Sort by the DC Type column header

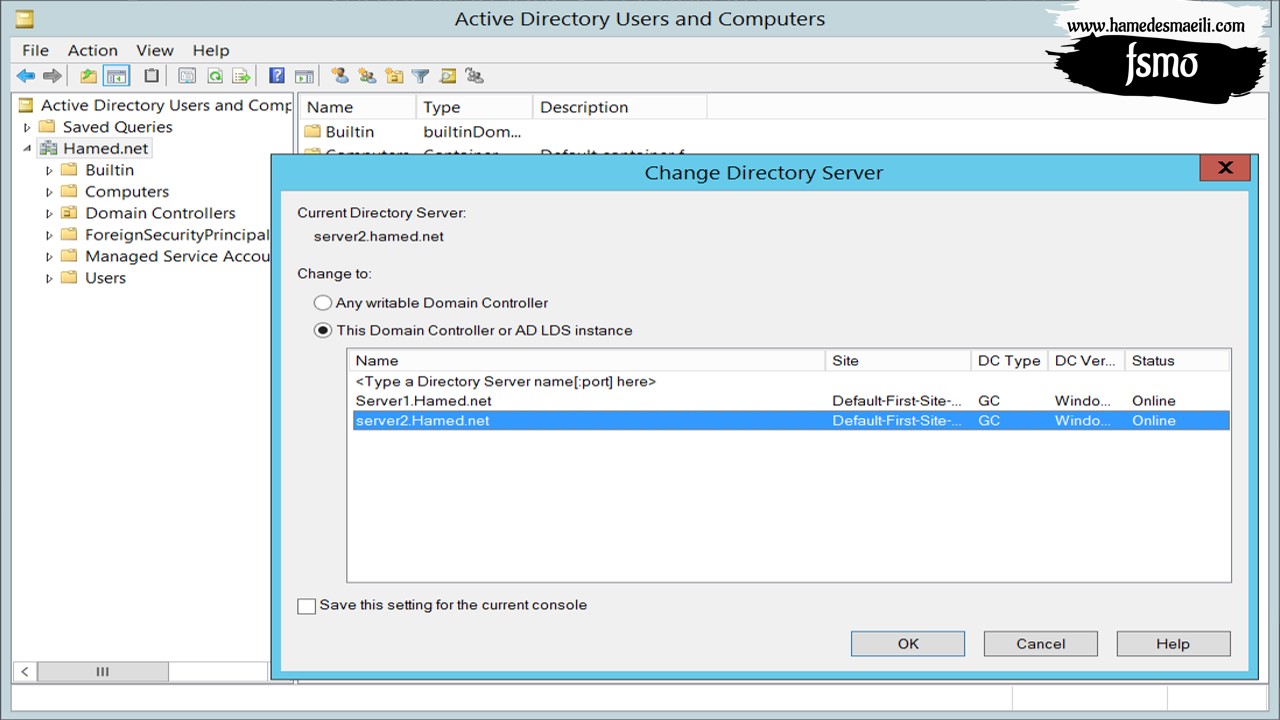click(1009, 361)
